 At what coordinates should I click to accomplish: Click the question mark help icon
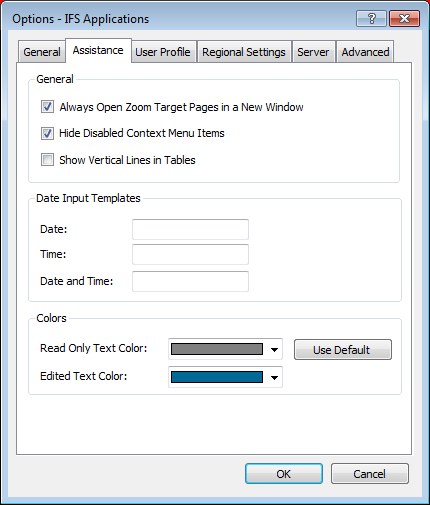[371, 18]
